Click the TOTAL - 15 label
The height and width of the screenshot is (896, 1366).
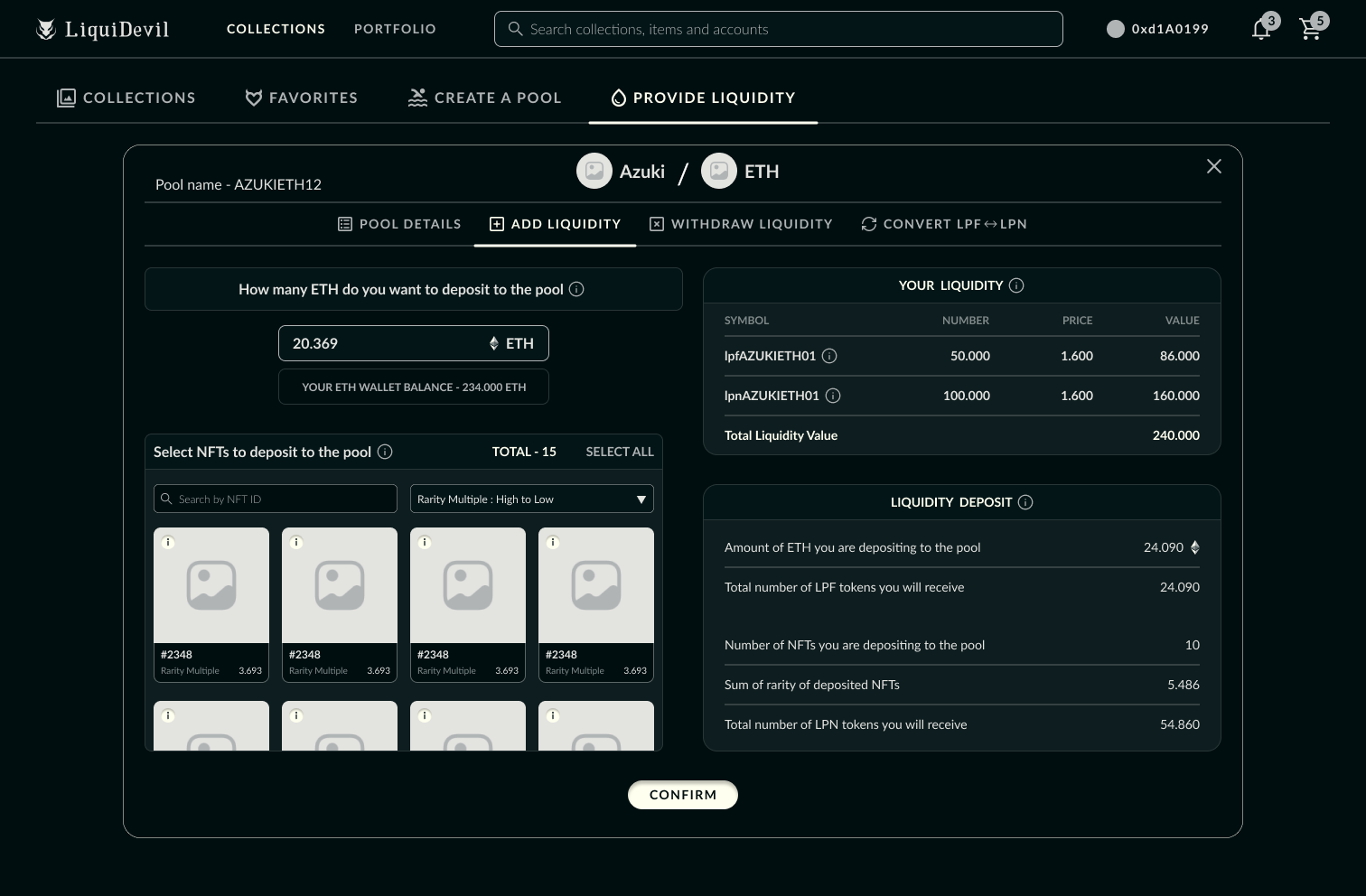tap(524, 452)
